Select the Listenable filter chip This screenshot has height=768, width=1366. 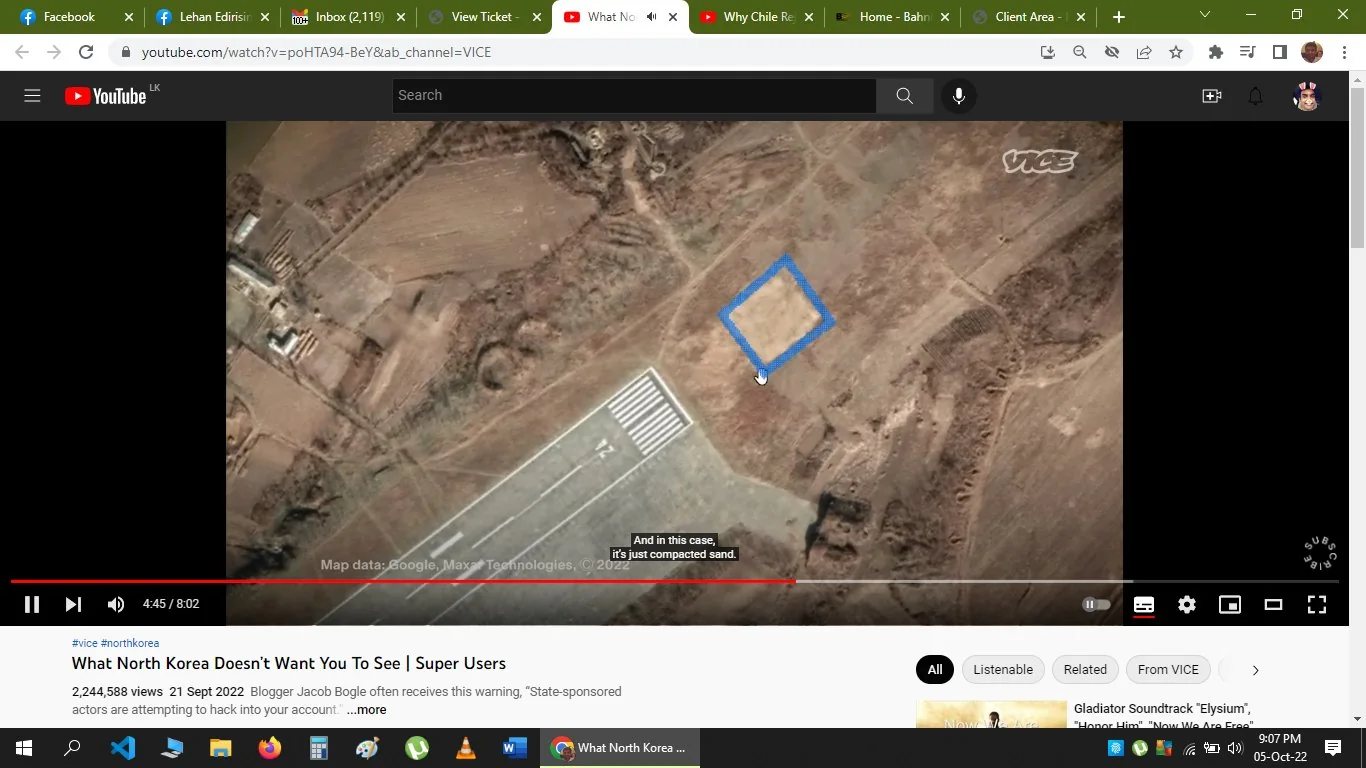coord(1003,670)
